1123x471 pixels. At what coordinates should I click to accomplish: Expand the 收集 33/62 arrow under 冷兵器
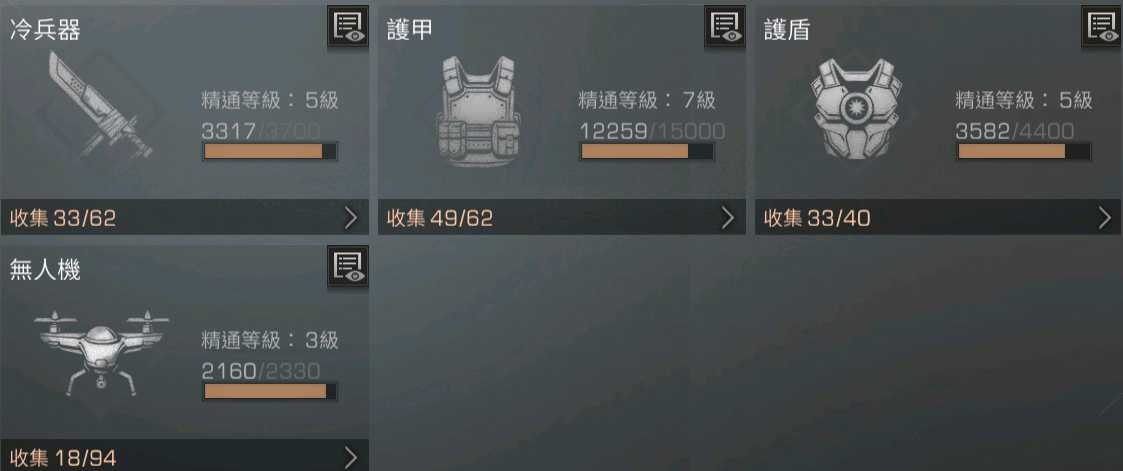tap(350, 218)
